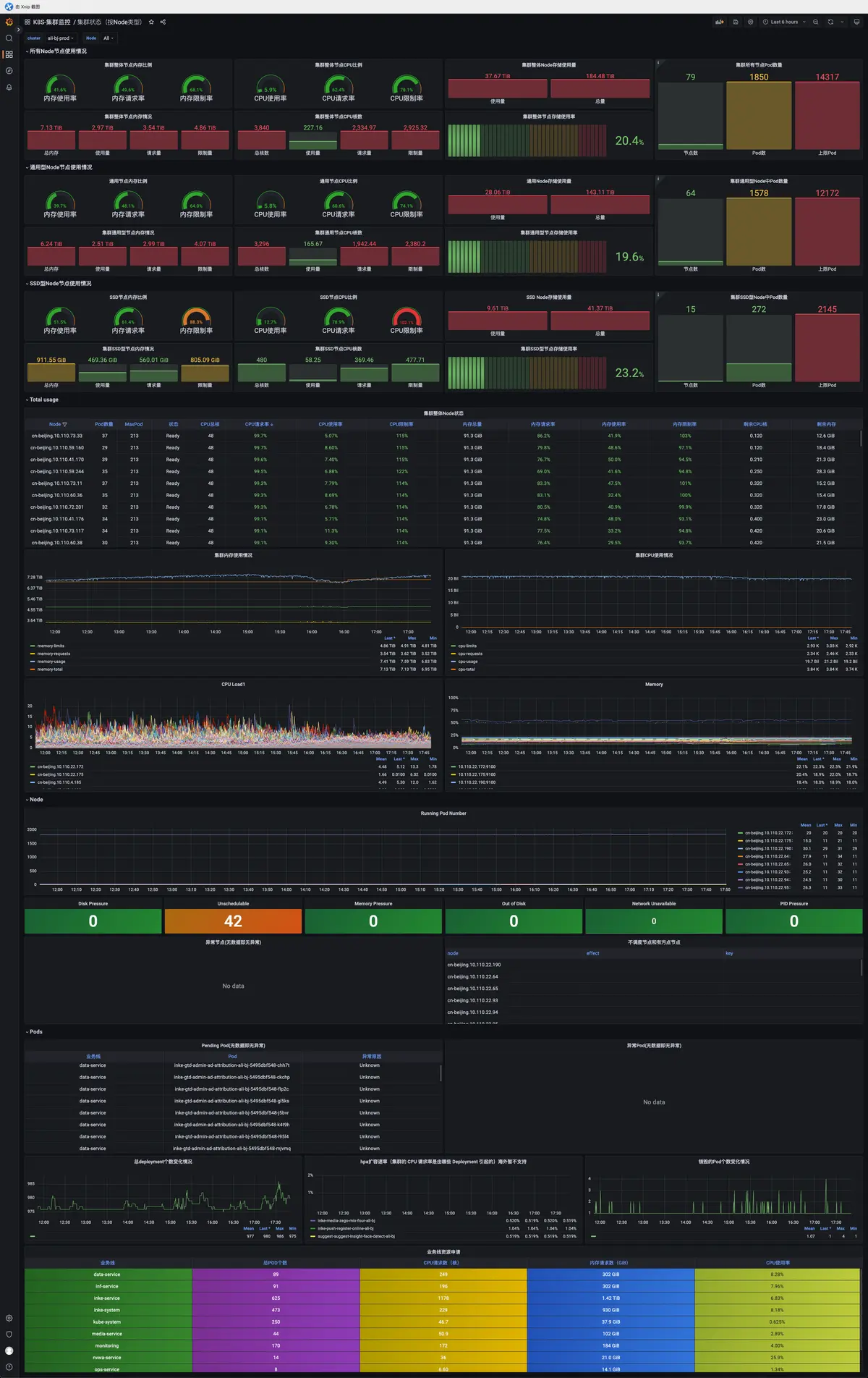Toggle memory-total series in legend
This screenshot has height=1378, width=868.
50,669
